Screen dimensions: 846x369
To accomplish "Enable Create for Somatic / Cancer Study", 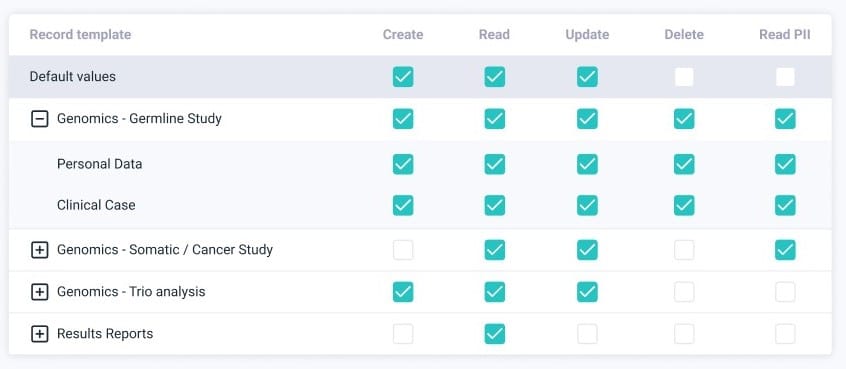I will [403, 250].
